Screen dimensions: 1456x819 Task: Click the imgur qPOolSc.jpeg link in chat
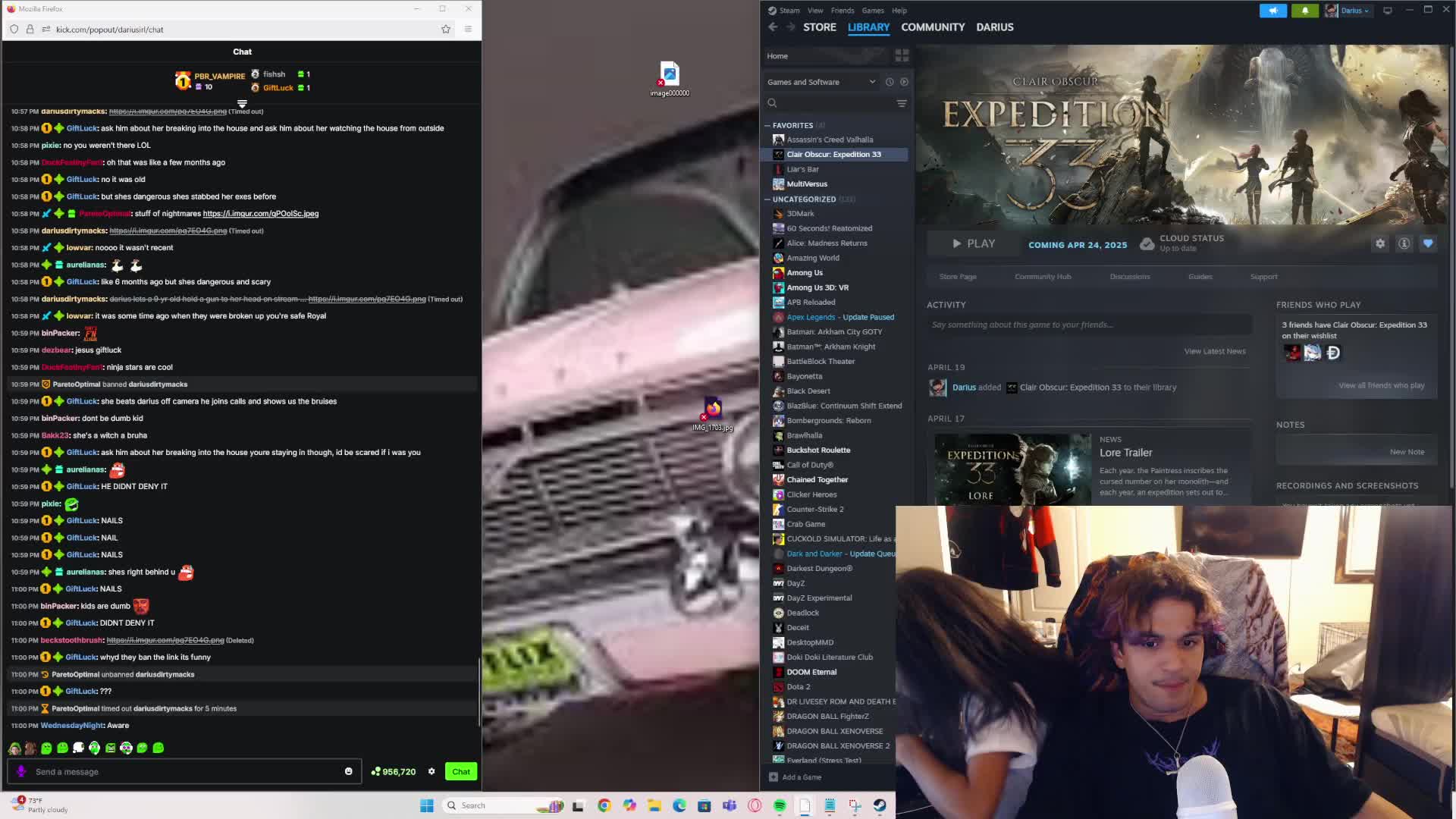(x=261, y=214)
